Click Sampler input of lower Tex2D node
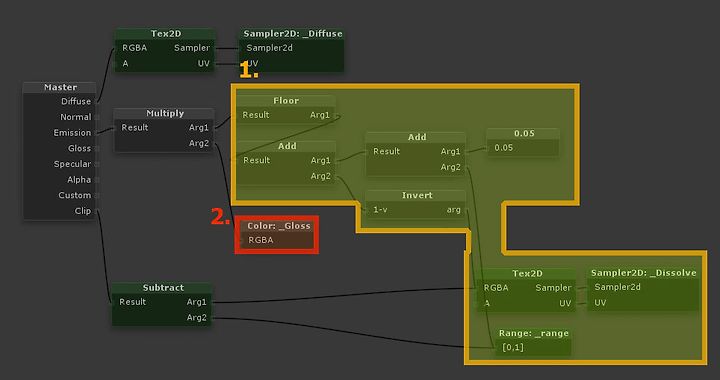Viewport: 720px width, 380px height. 553,288
